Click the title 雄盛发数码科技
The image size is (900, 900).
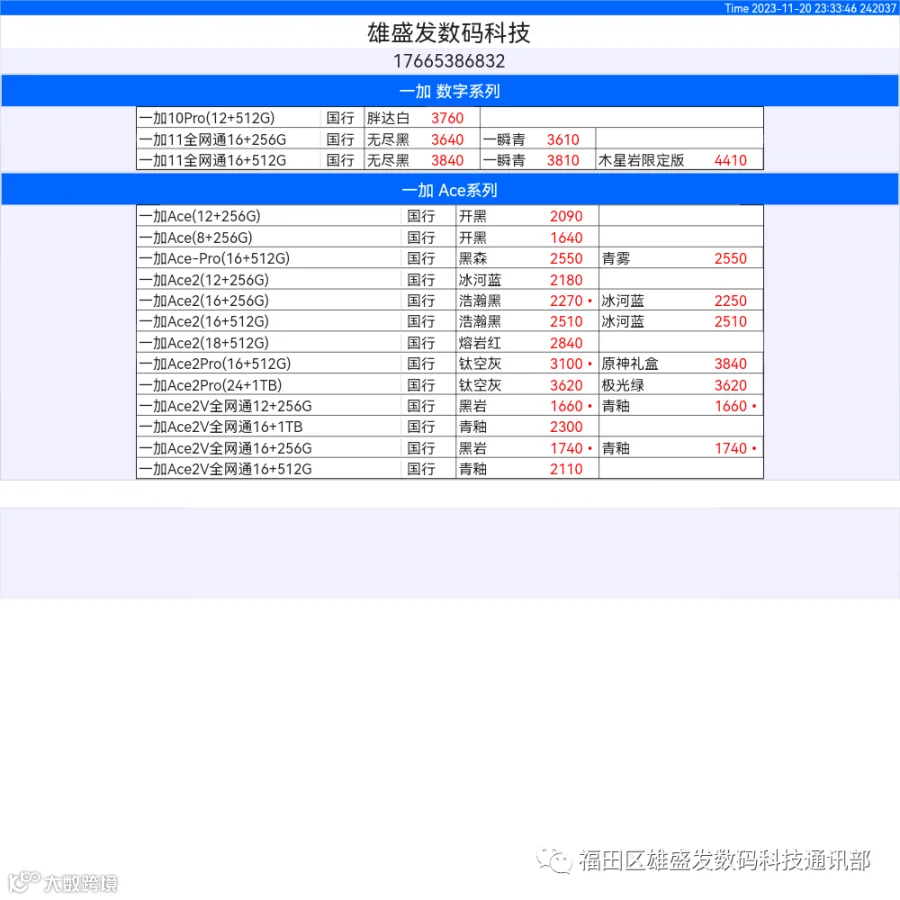coord(448,33)
